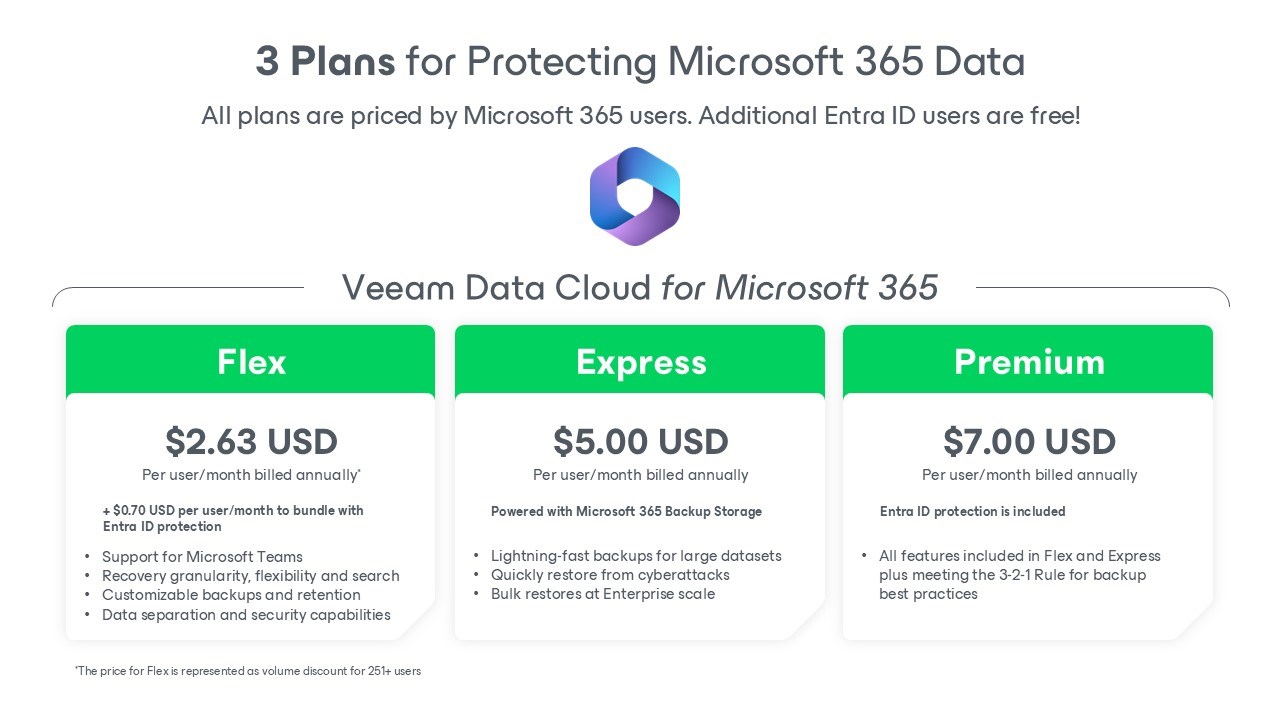The height and width of the screenshot is (720, 1280).
Task: Click the Veeam Data Cloud for Microsoft 365 heading
Action: coord(640,288)
